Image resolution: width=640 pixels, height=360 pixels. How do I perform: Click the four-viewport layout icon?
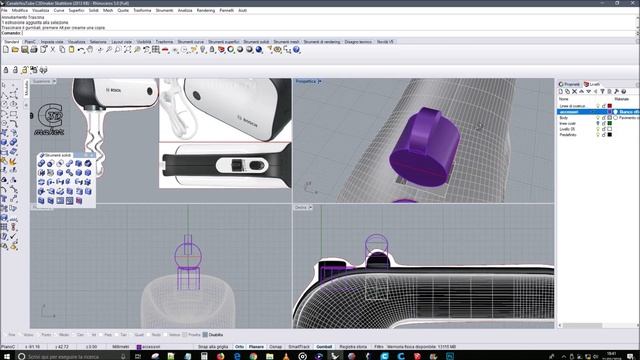(x=156, y=50)
